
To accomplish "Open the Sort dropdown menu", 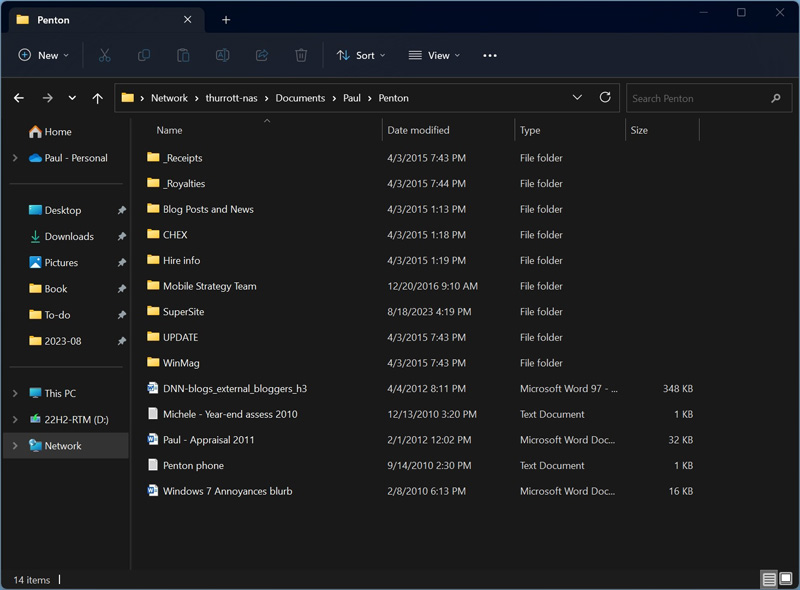I will click(361, 56).
